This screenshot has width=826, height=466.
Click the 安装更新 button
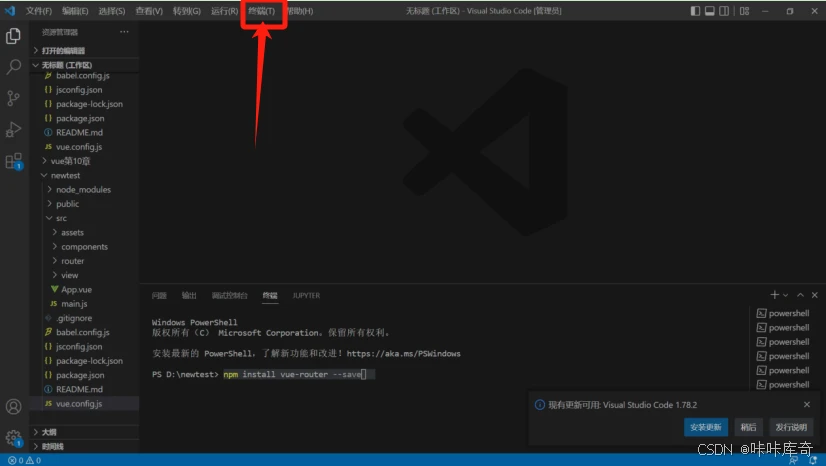tap(706, 427)
